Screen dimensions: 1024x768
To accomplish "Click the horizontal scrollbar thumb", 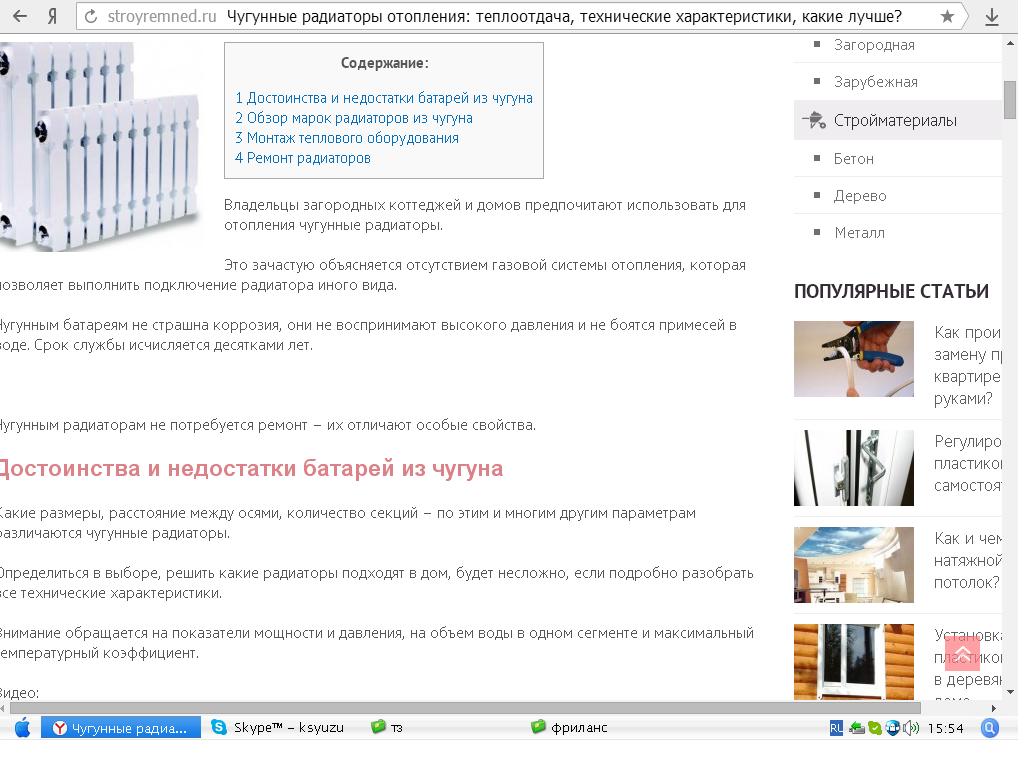I will point(465,708).
